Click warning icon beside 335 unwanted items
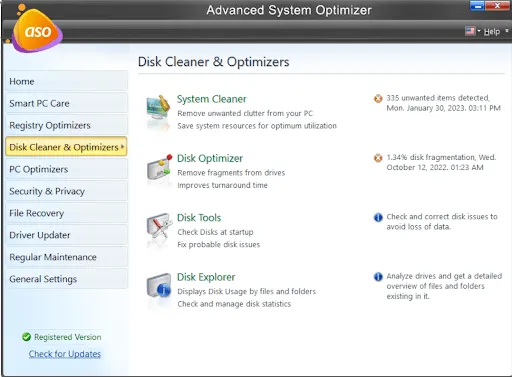This screenshot has height=377, width=512. 378,99
